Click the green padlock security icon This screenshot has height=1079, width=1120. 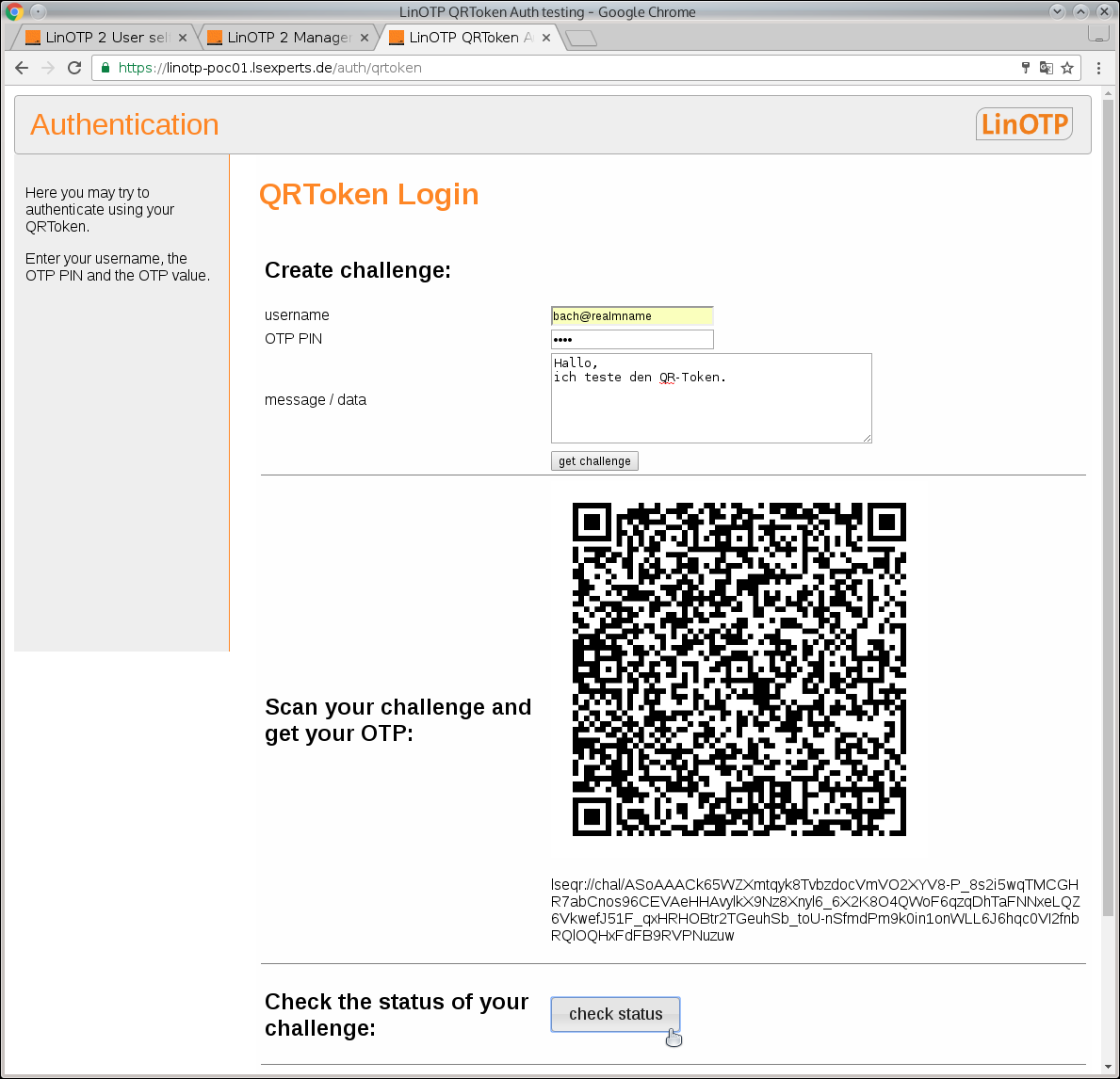pos(106,68)
